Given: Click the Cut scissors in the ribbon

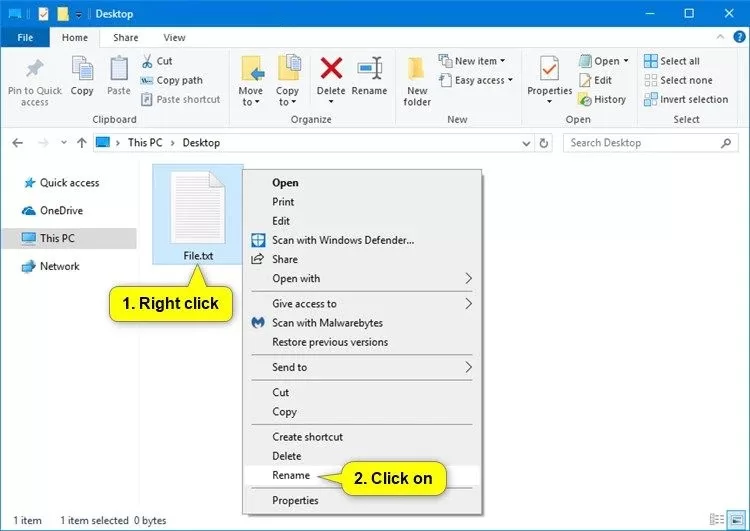Looking at the screenshot, I should pyautogui.click(x=147, y=61).
